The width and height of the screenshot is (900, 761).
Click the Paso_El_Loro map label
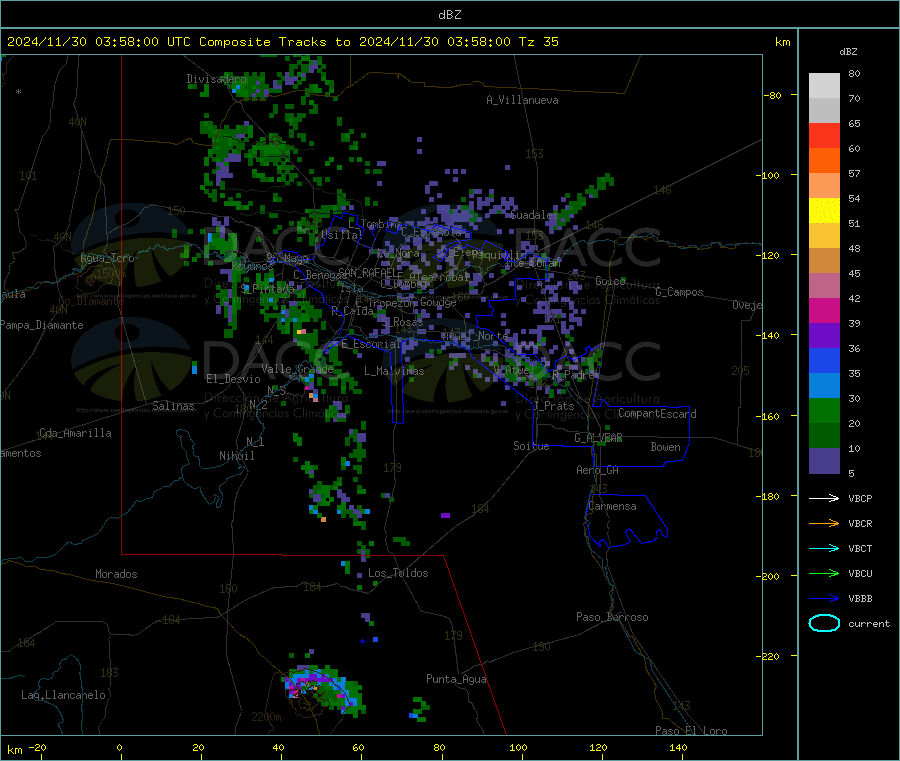(x=691, y=731)
